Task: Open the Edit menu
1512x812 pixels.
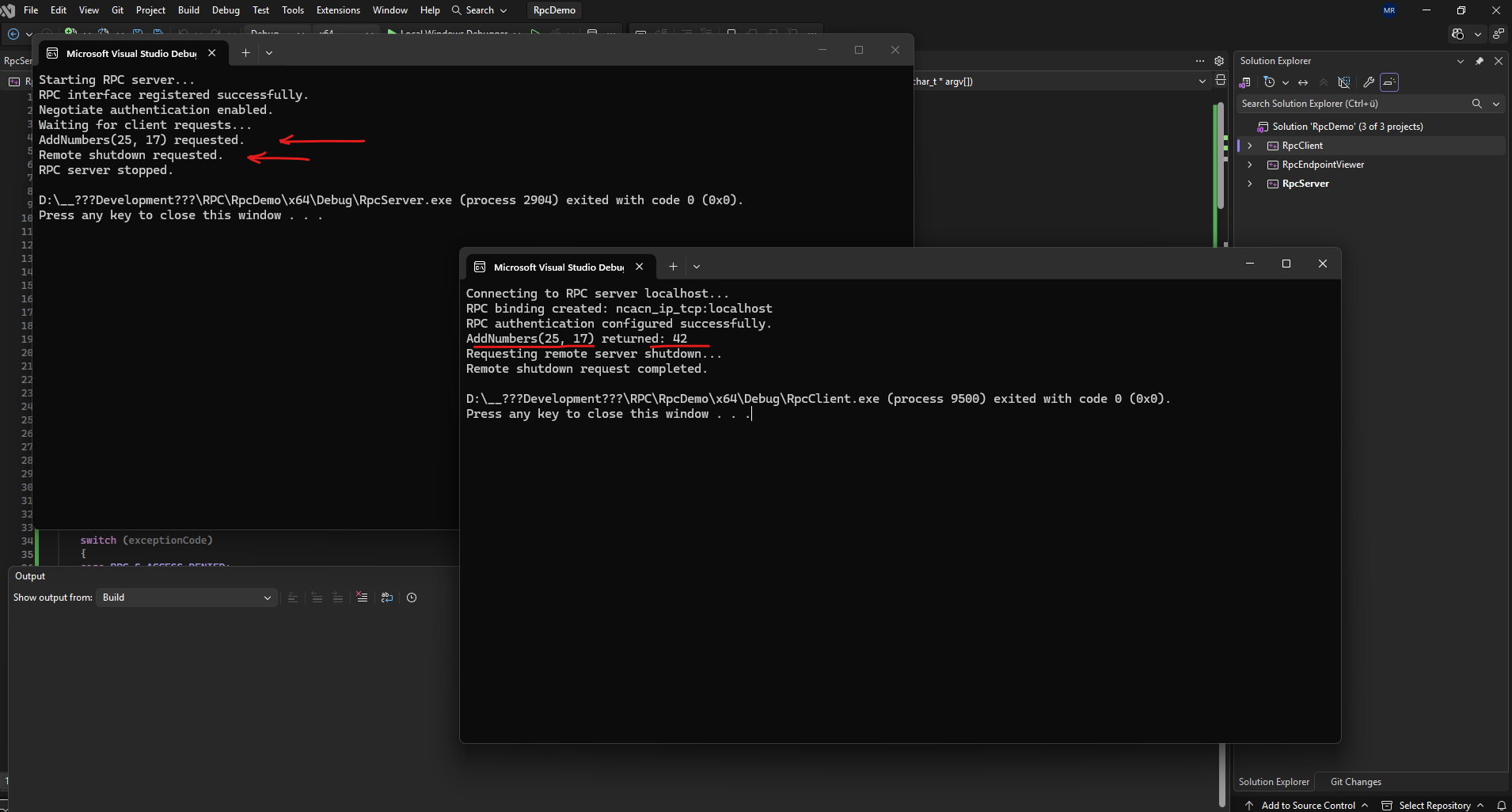Action: click(x=59, y=10)
